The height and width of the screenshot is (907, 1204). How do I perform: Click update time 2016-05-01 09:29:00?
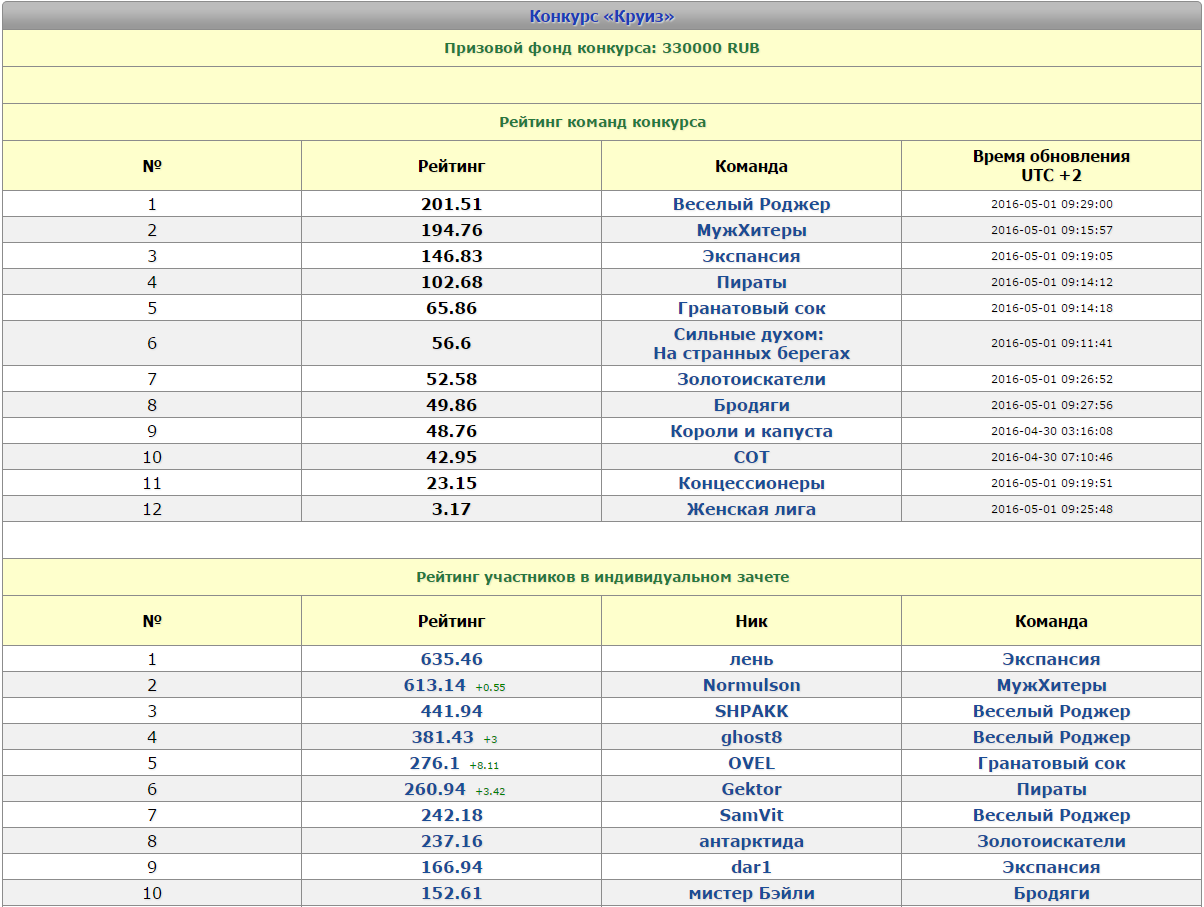point(1051,204)
